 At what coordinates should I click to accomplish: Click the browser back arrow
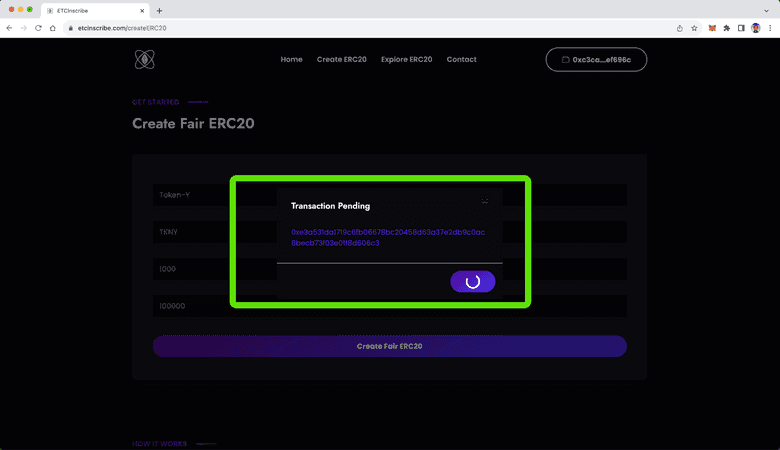pos(9,28)
